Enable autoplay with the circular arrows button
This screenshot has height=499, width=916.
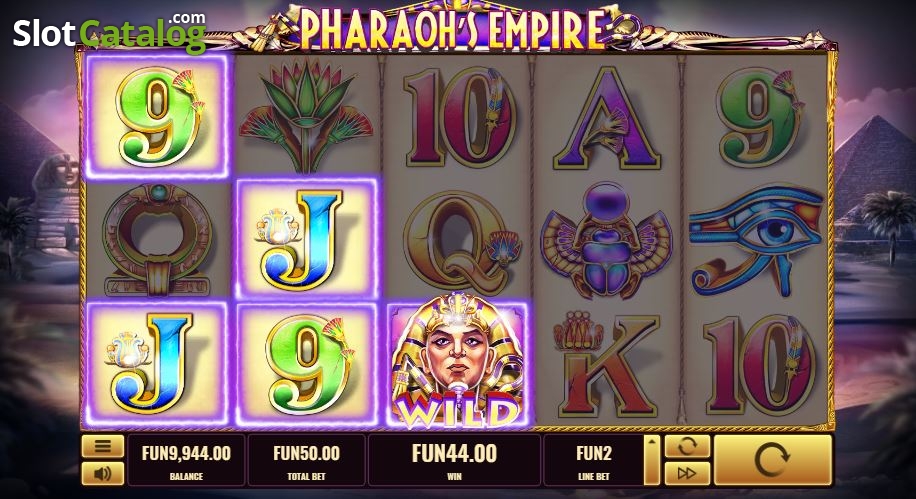pyautogui.click(x=687, y=447)
